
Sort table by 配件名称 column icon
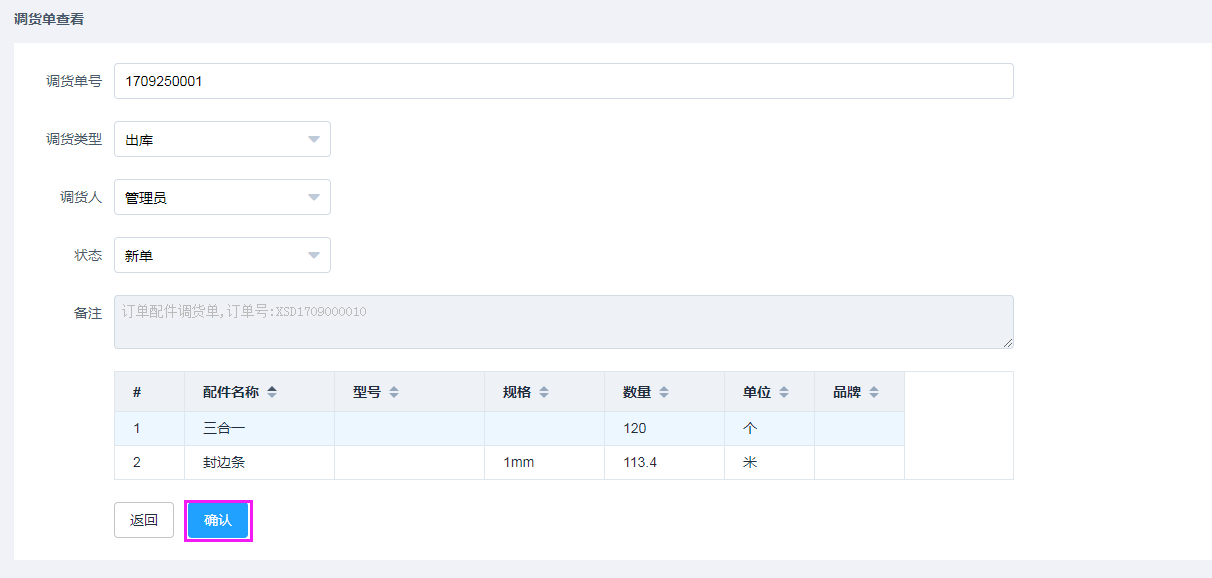pos(272,393)
